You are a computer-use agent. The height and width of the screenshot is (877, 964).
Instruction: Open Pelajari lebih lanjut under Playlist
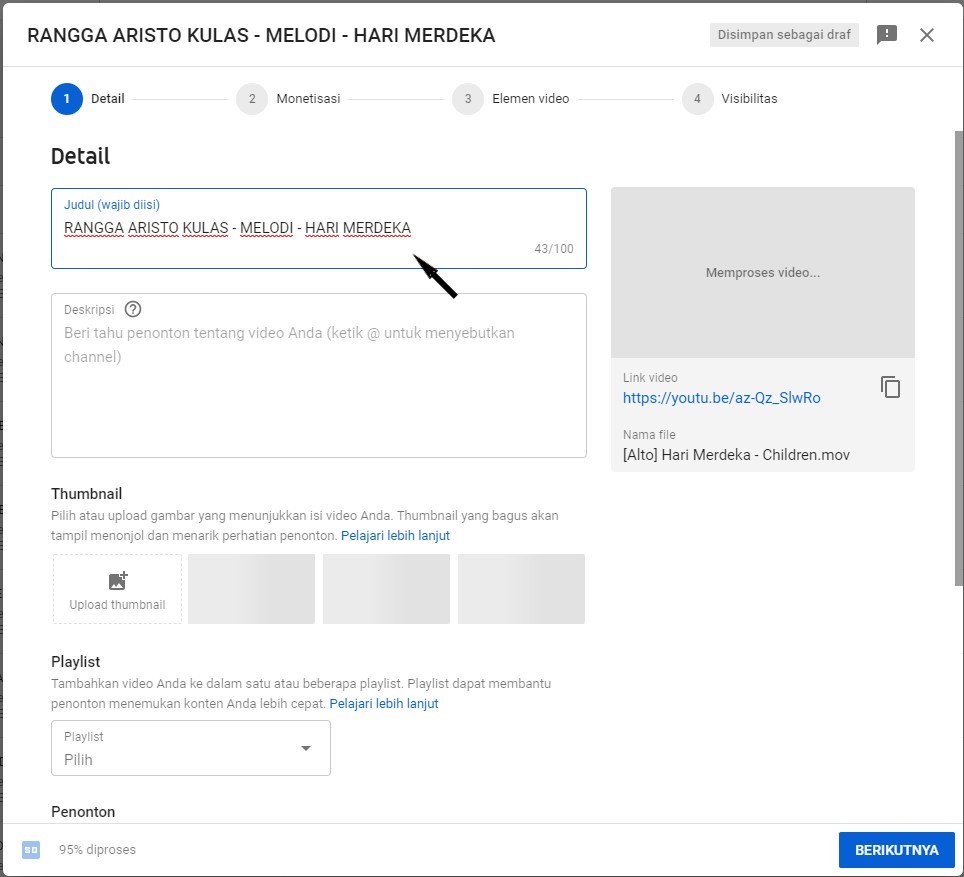pyautogui.click(x=384, y=704)
